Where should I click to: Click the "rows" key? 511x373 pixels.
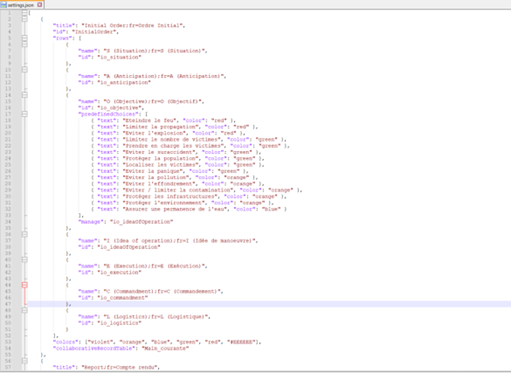point(64,38)
